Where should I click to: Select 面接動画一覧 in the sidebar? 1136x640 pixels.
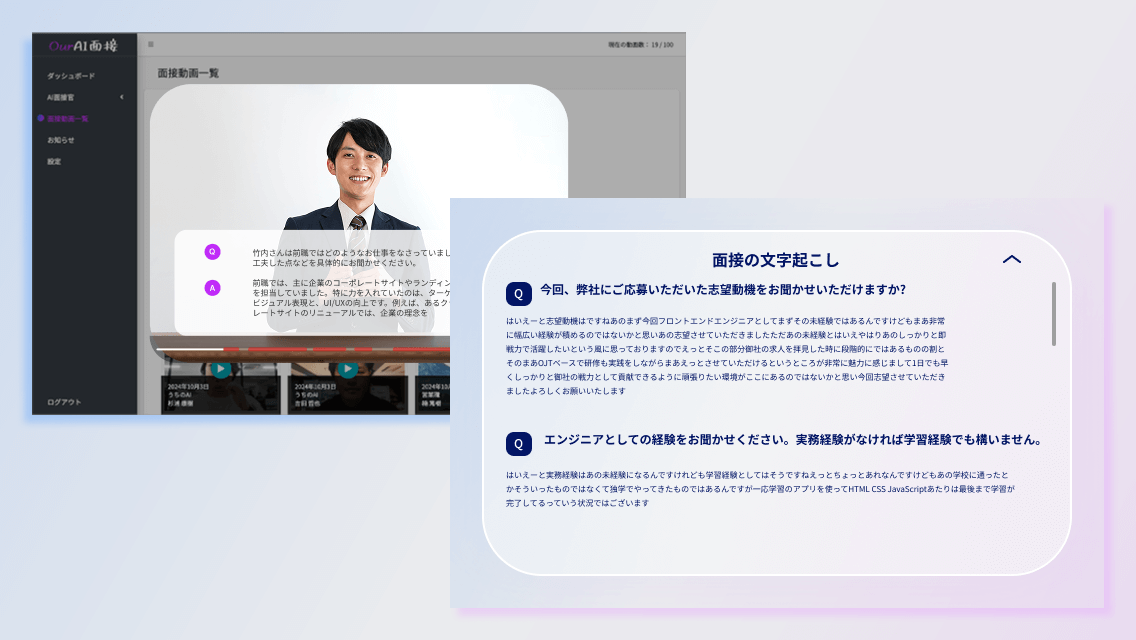[x=70, y=118]
